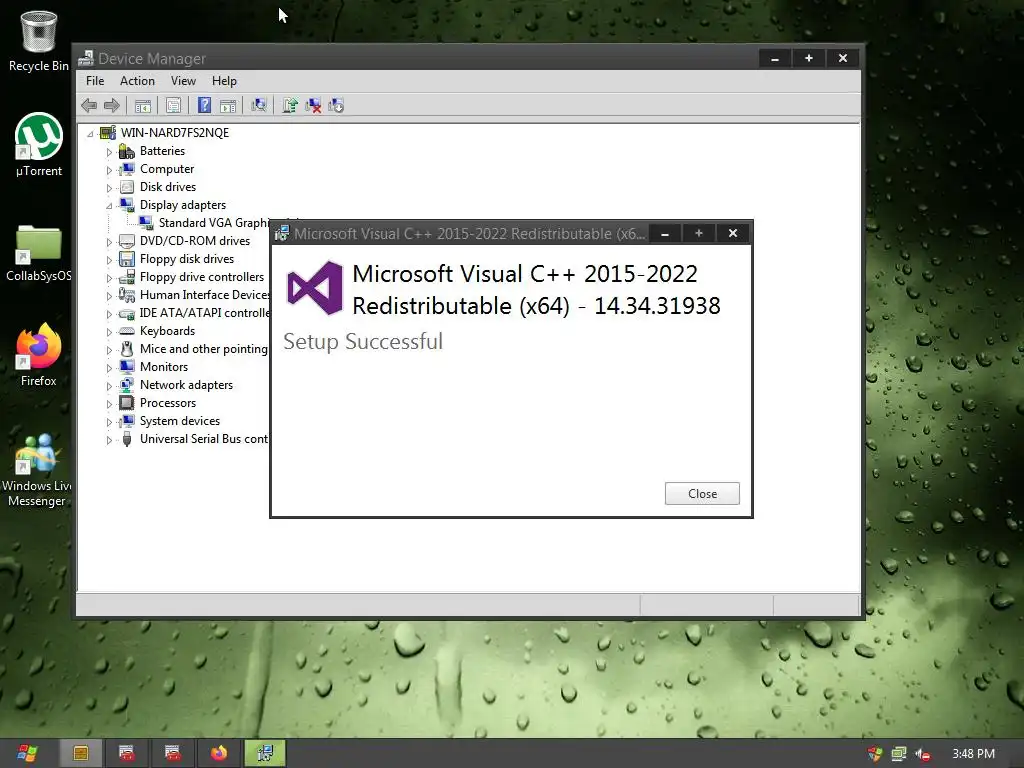
Task: Click the Network adapters category icon
Action: coord(127,385)
